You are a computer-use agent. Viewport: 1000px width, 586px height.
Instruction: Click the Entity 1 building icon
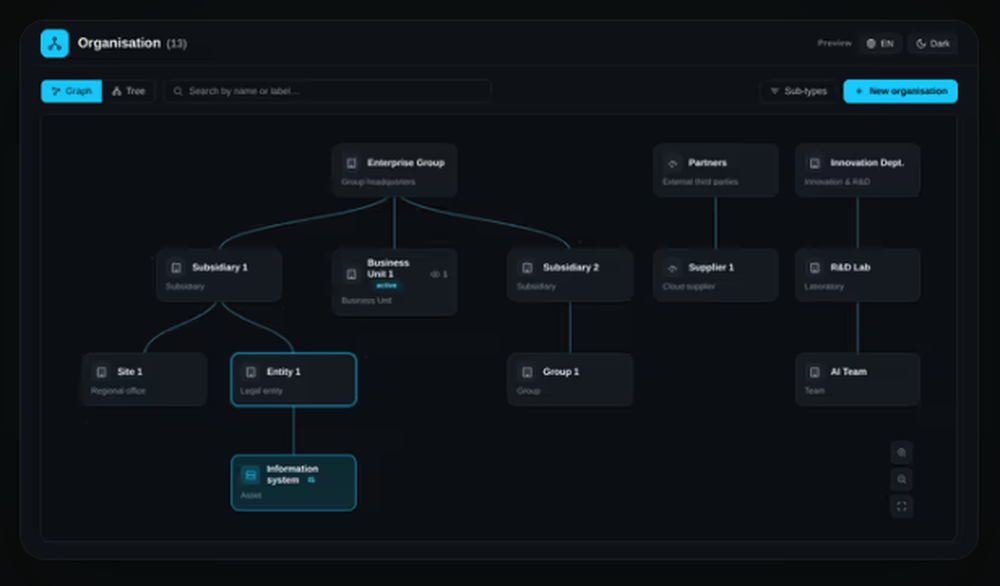pyautogui.click(x=251, y=372)
